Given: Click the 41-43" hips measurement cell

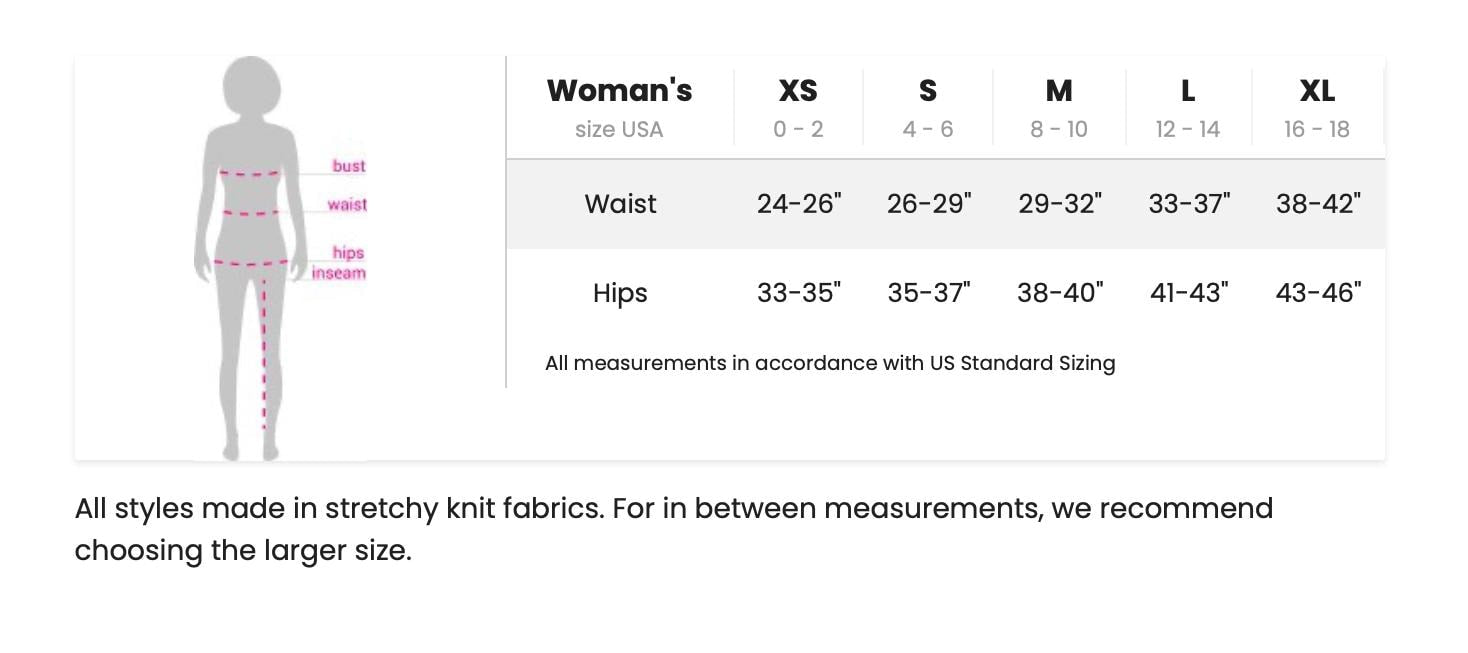Looking at the screenshot, I should point(1189,293).
